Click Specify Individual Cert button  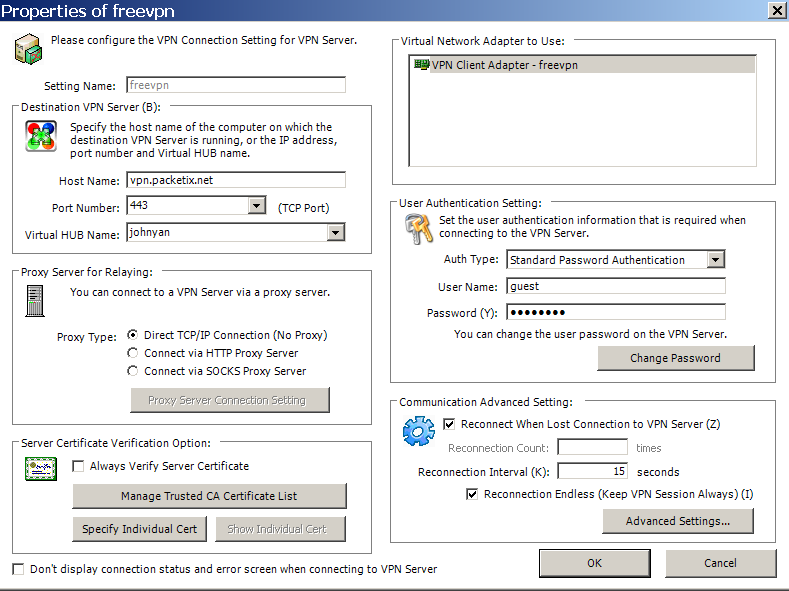pyautogui.click(x=139, y=529)
